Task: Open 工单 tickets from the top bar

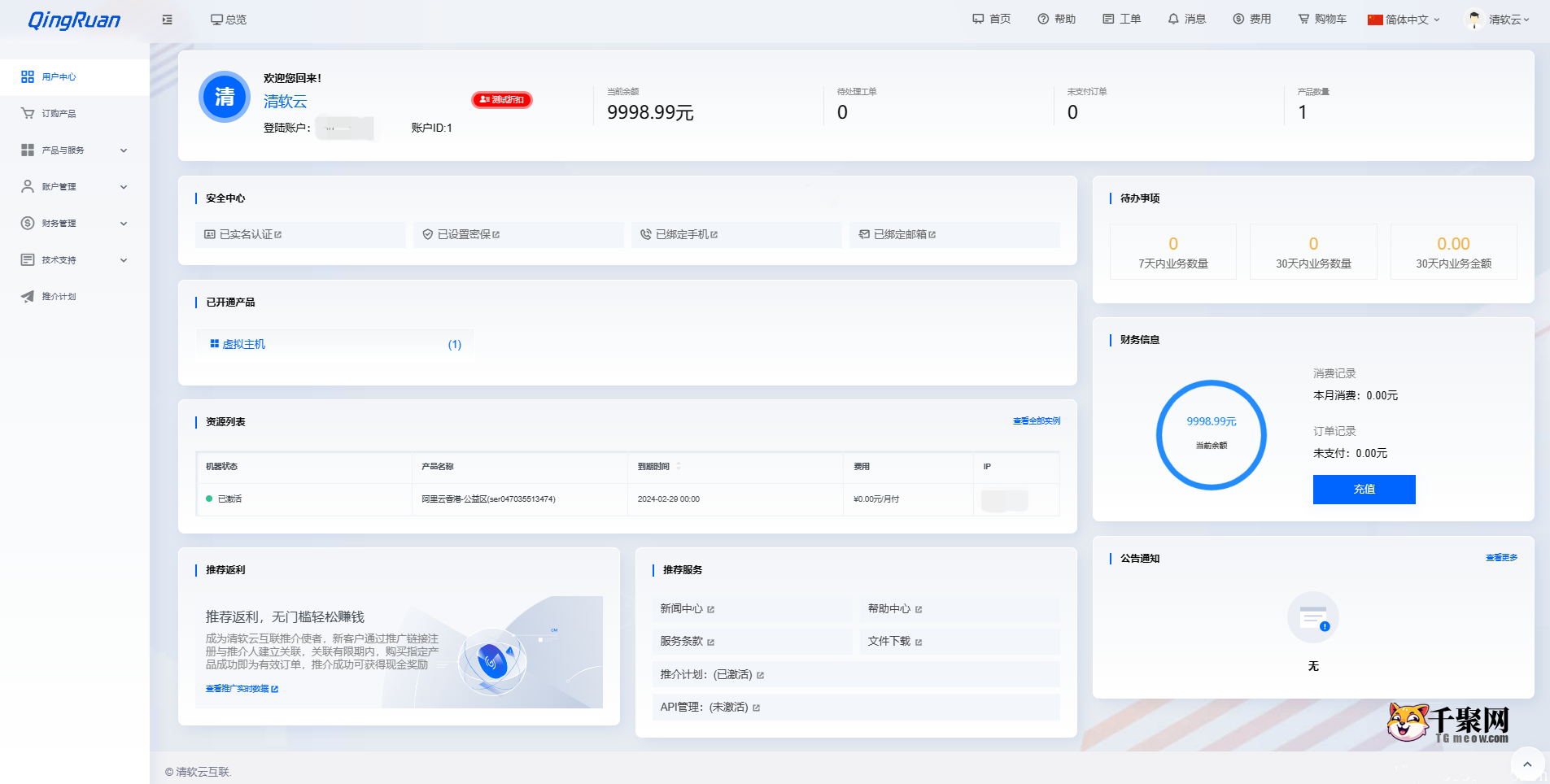Action: point(1122,19)
